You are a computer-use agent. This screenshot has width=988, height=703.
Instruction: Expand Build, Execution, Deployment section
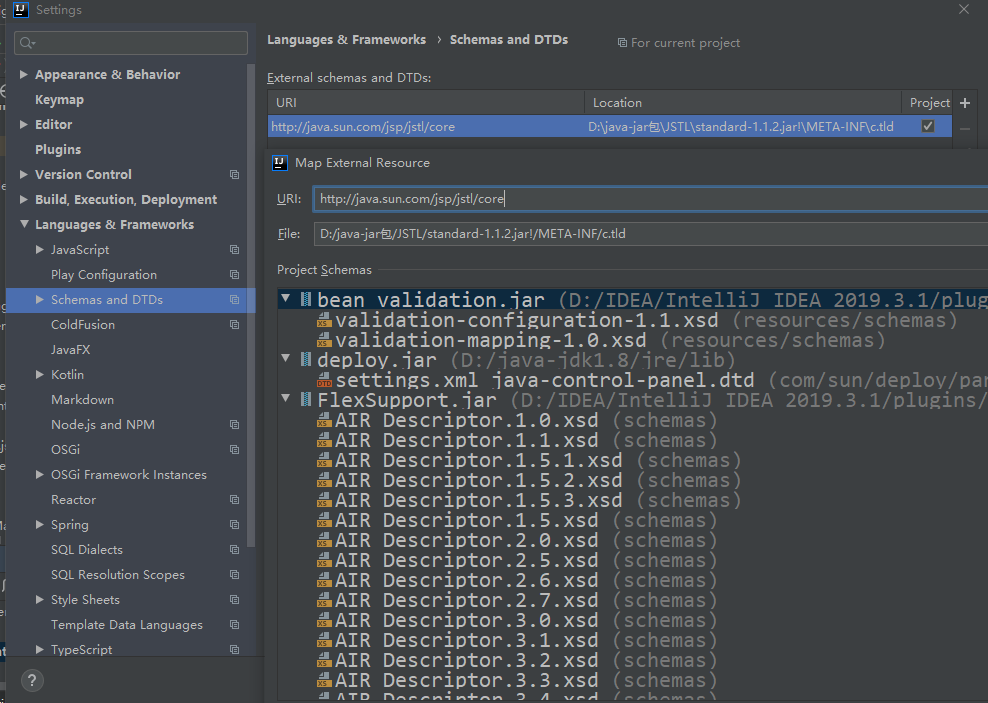24,200
